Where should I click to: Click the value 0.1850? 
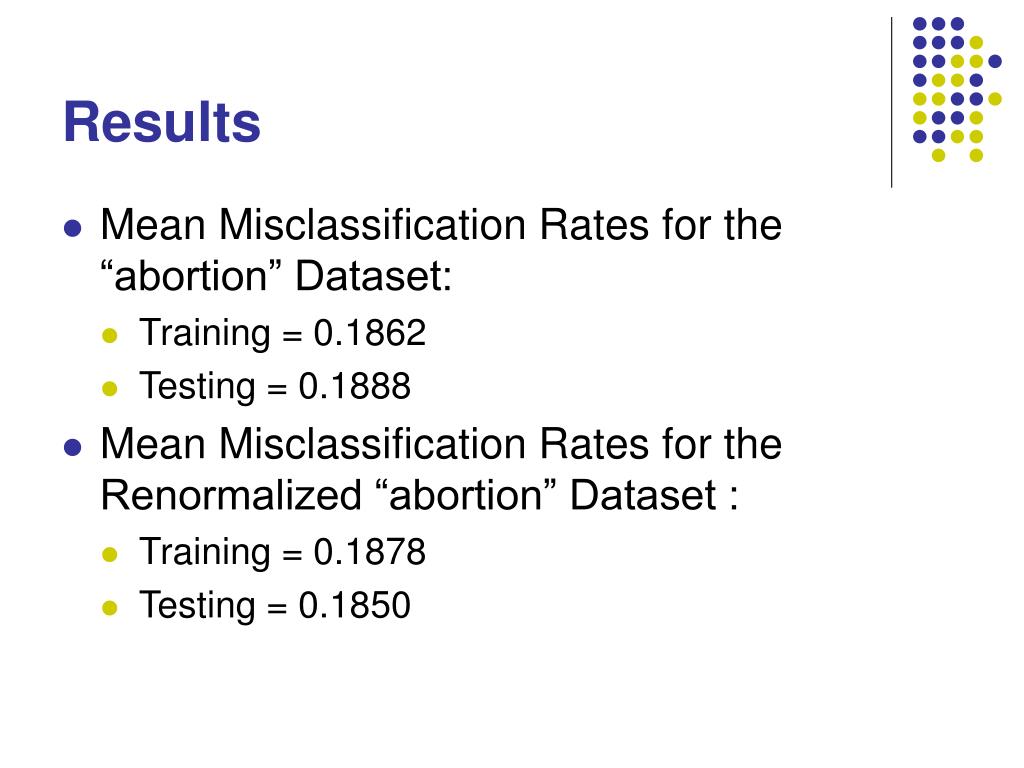tap(355, 605)
